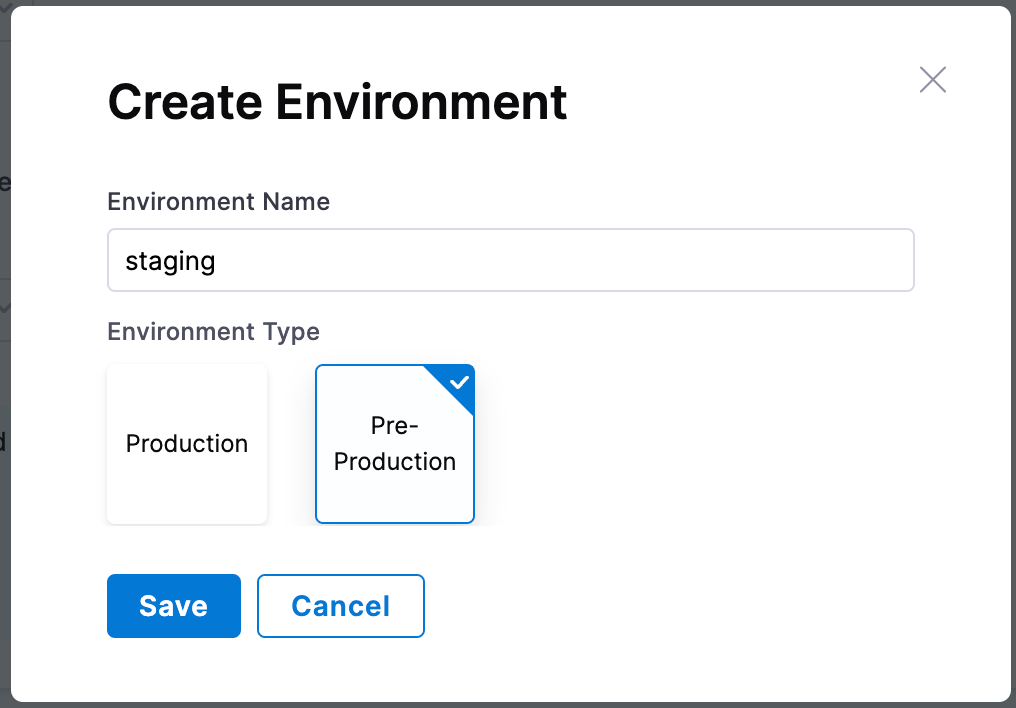Click the Environment Type label
This screenshot has height=708, width=1016.
pos(213,331)
